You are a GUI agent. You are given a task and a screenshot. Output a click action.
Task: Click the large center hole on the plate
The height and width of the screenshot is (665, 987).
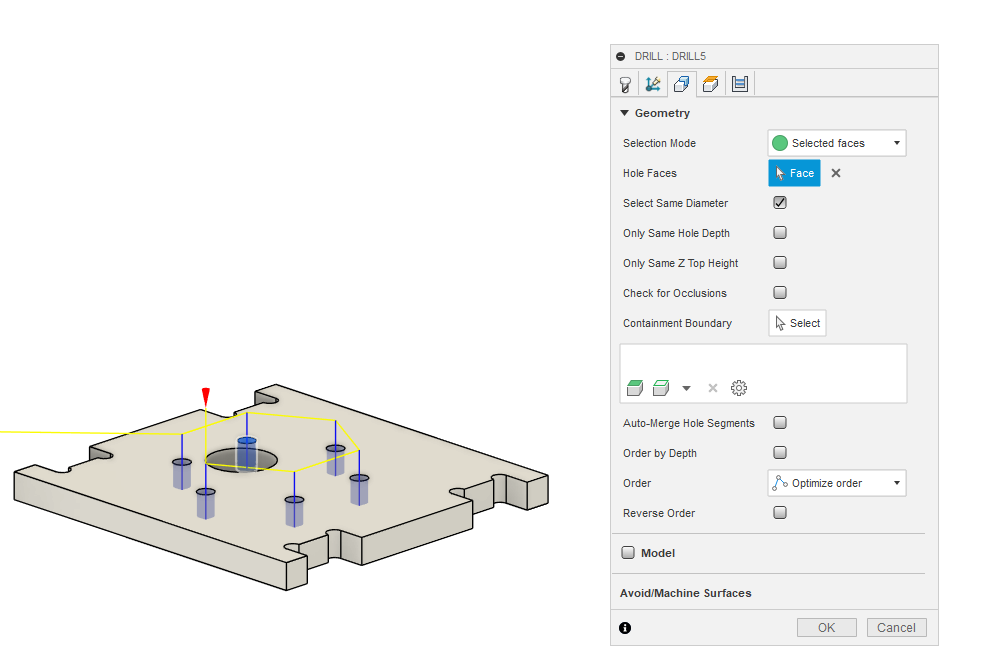click(x=242, y=460)
